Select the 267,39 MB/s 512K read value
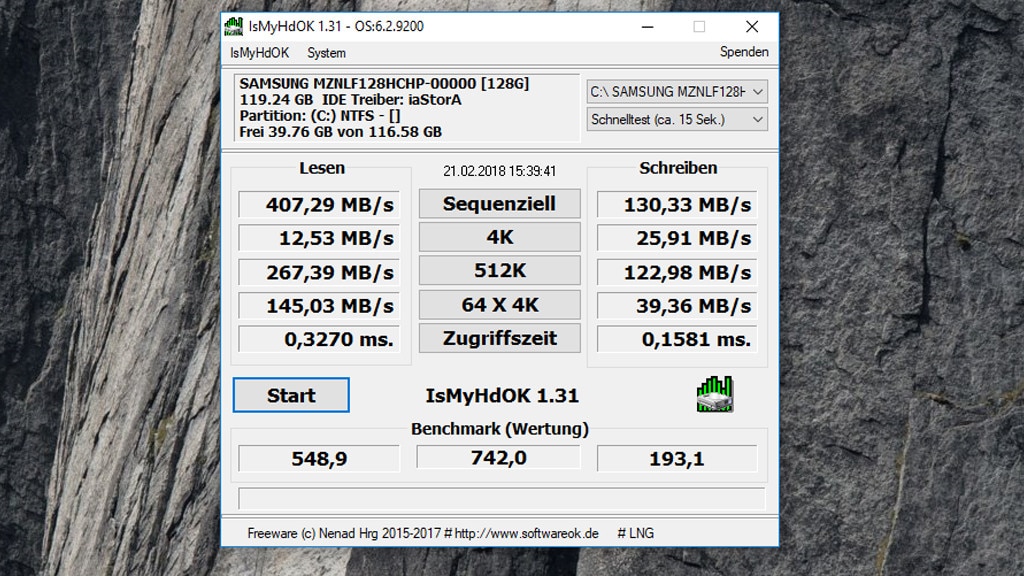This screenshot has width=1024, height=576. pyautogui.click(x=319, y=272)
